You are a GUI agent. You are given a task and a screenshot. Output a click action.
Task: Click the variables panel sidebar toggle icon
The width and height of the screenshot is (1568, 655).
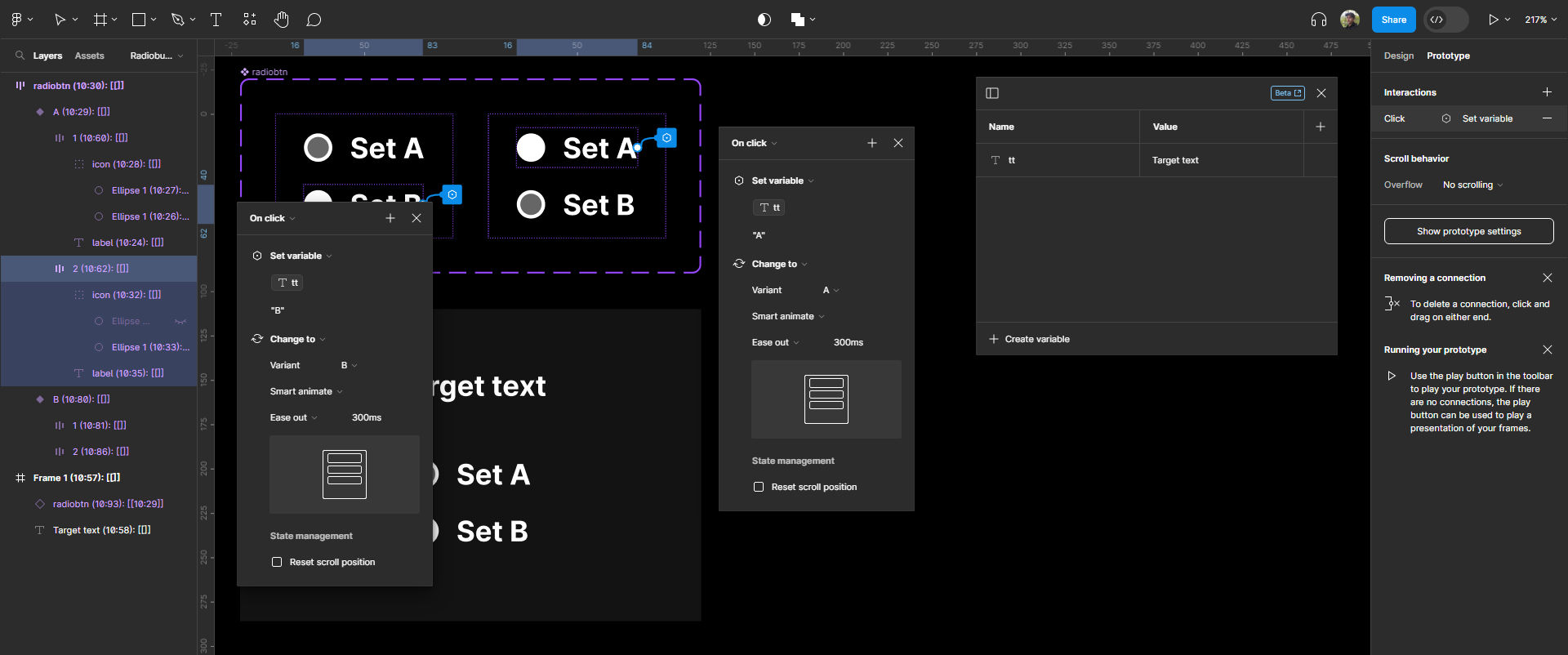pos(992,93)
